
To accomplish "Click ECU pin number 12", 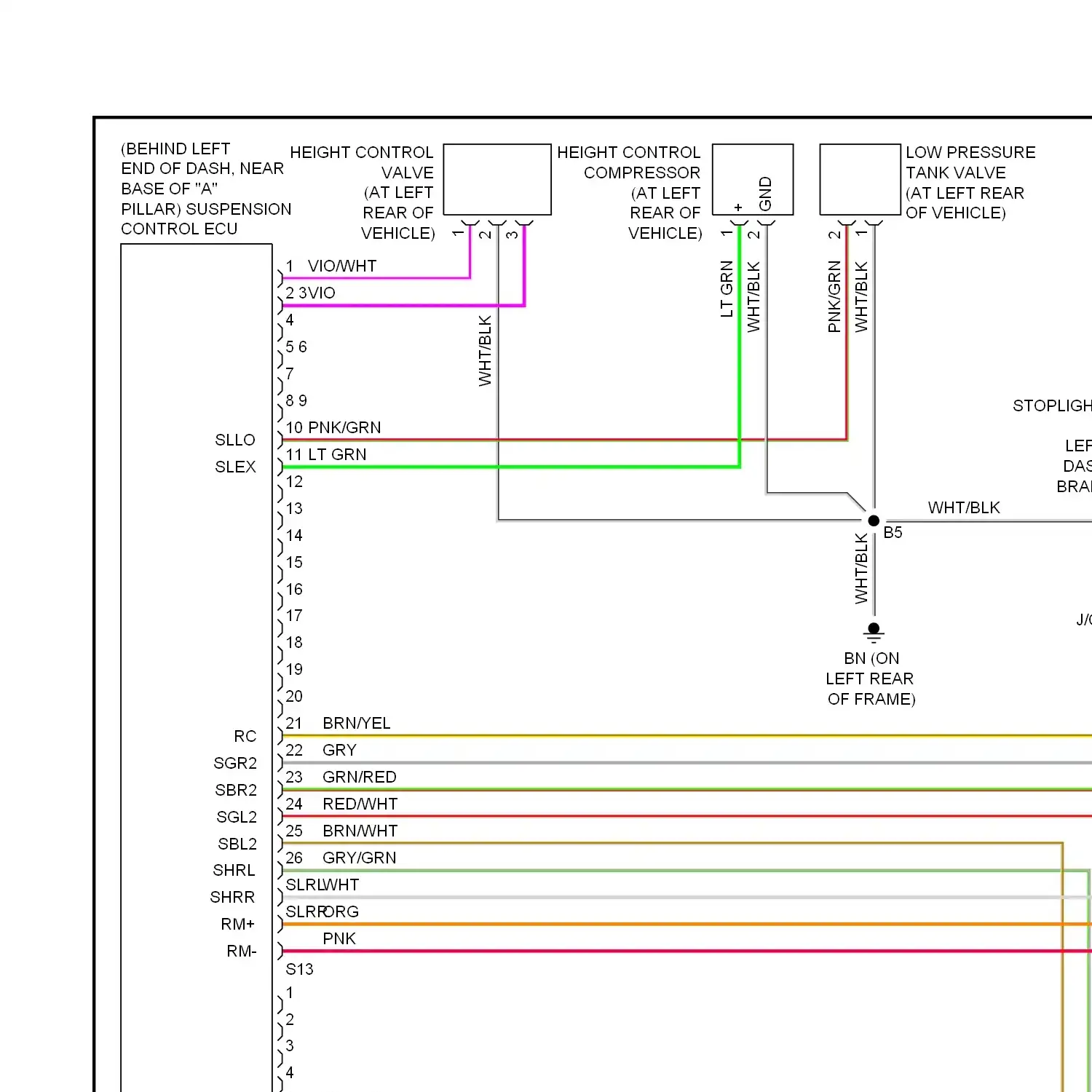I will click(294, 481).
